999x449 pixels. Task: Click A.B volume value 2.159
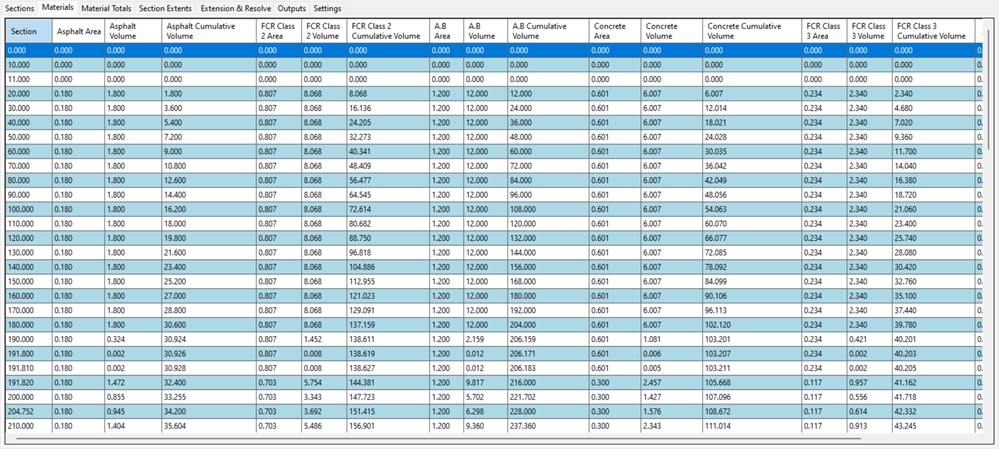click(x=485, y=339)
